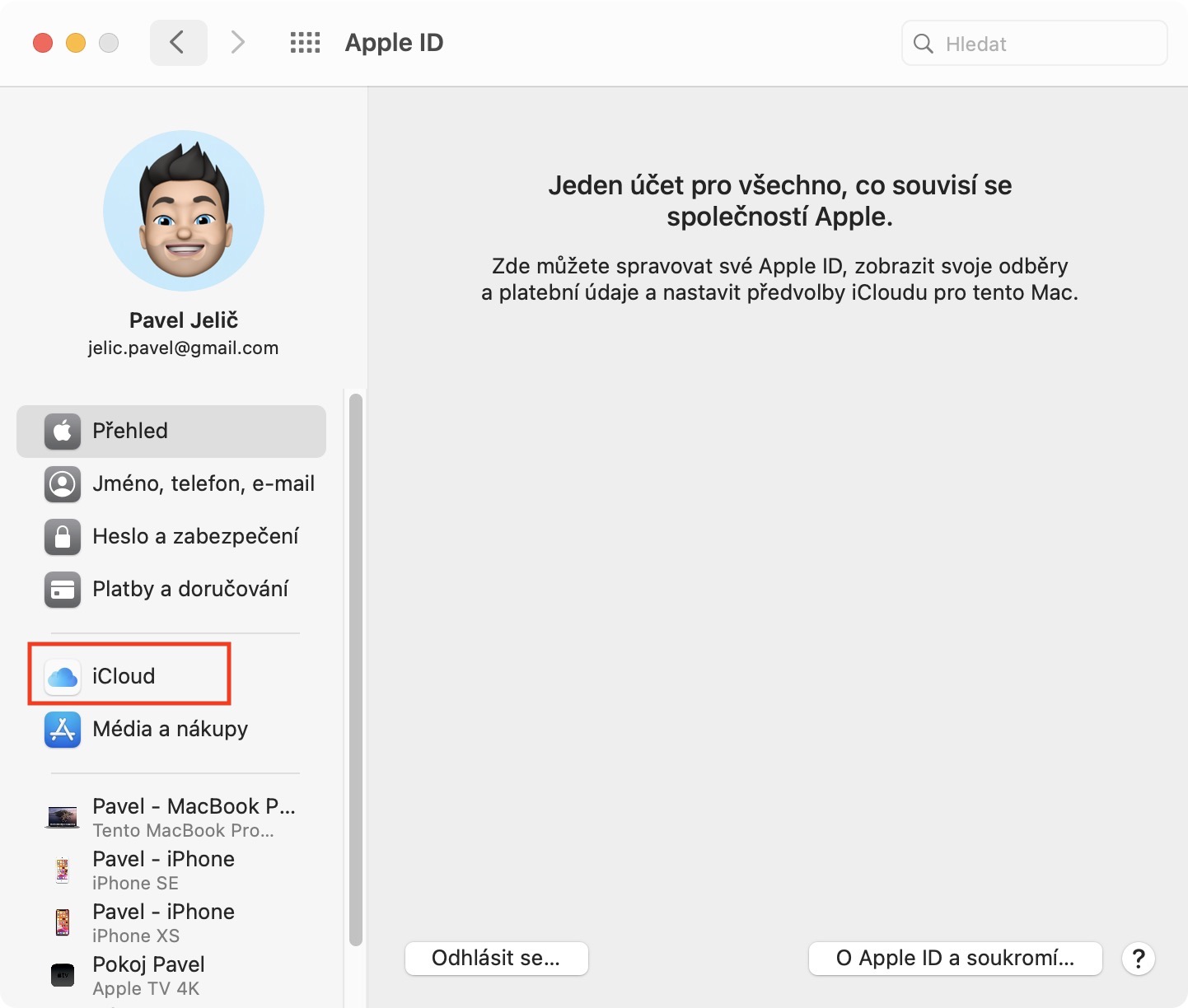This screenshot has width=1188, height=1008.
Task: Select the Přehled sidebar item
Action: click(171, 432)
